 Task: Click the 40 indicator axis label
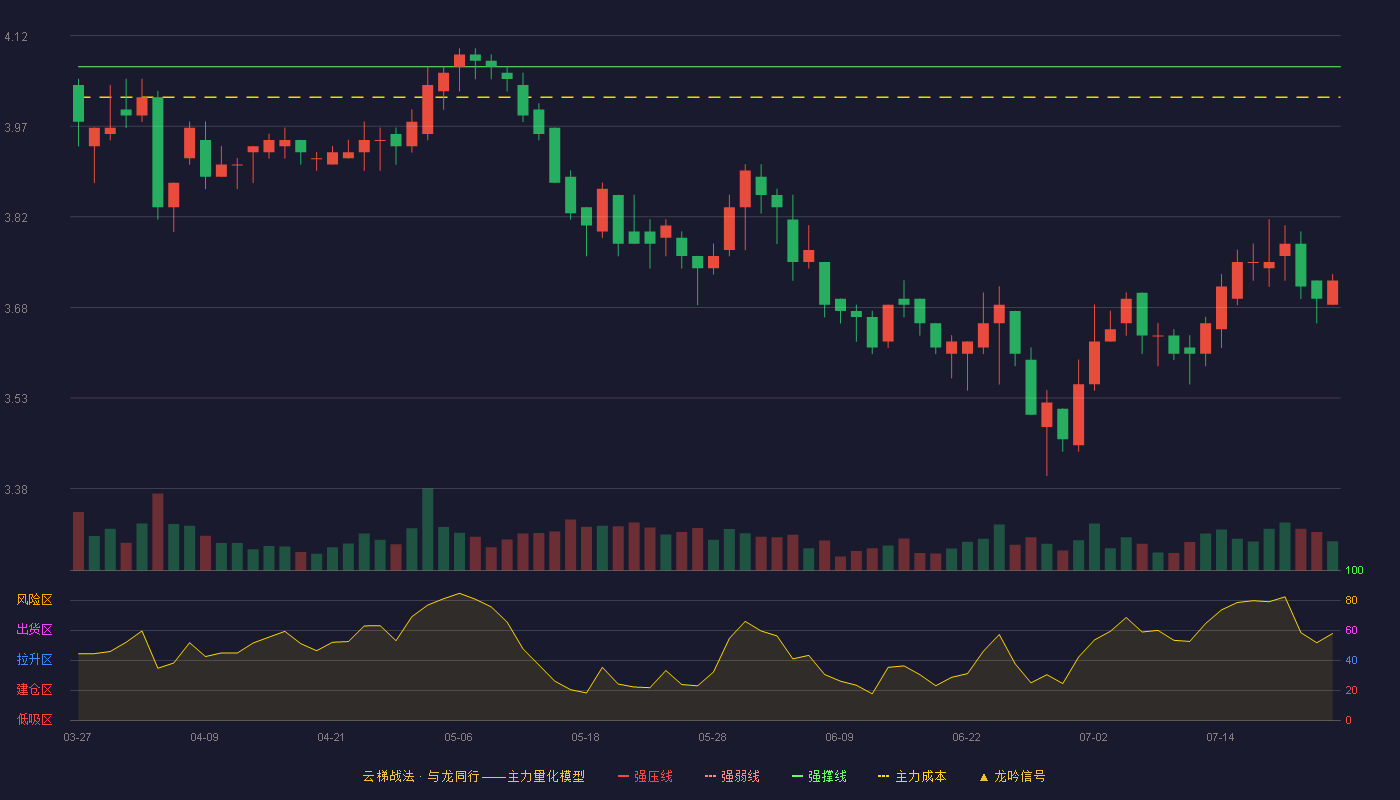[1351, 660]
